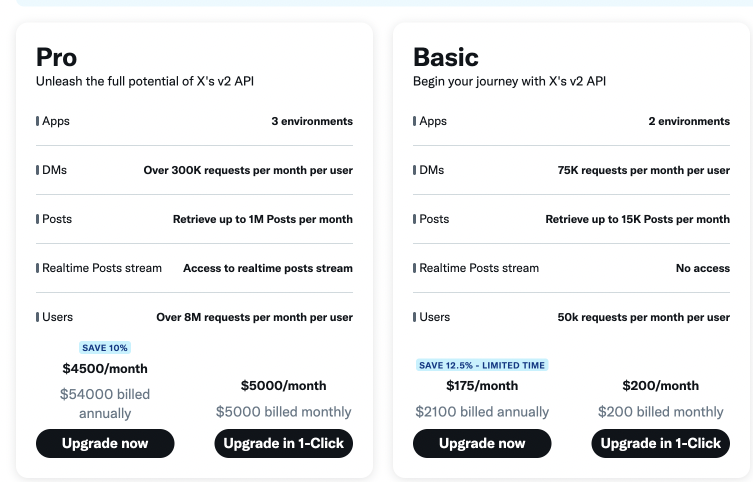Click the DMs label in the Pro card
This screenshot has width=753, height=482.
[54, 170]
